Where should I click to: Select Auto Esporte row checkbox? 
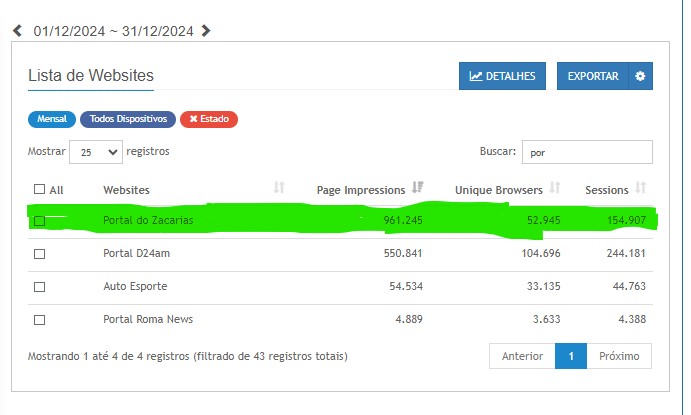(x=39, y=287)
